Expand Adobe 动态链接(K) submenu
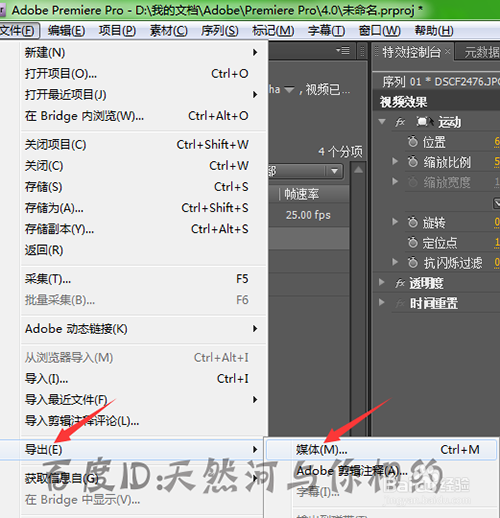 coord(143,329)
